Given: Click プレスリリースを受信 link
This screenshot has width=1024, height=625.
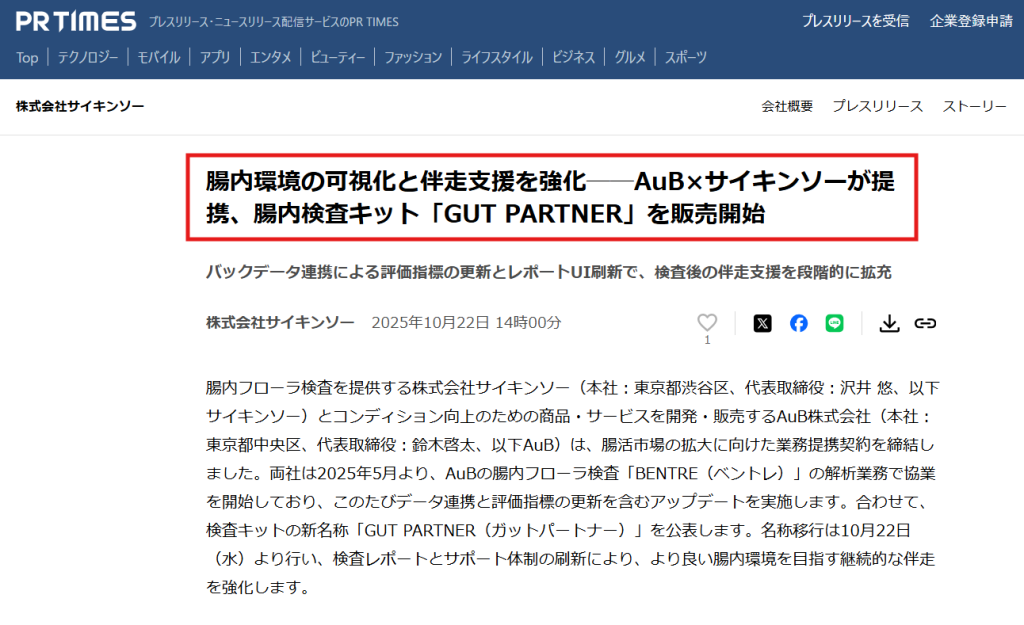Looking at the screenshot, I should (856, 21).
